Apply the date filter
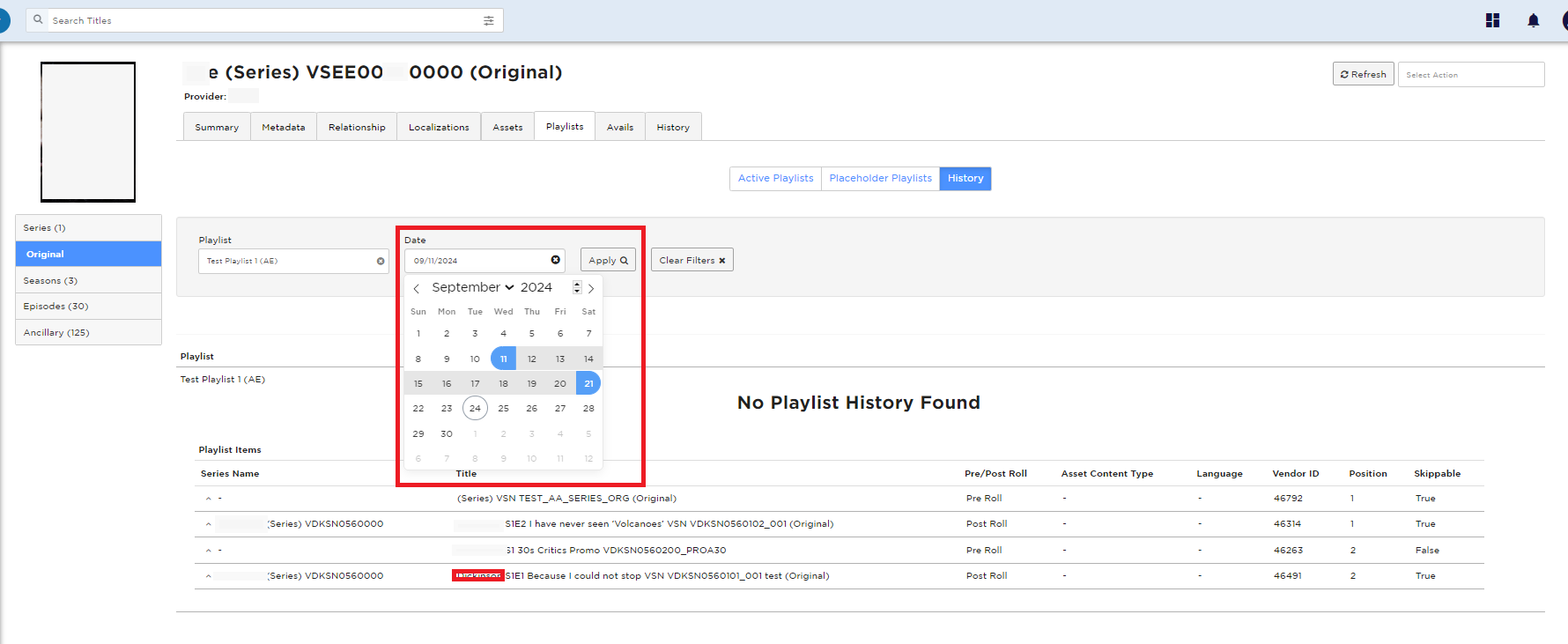This screenshot has height=644, width=1568. (x=608, y=260)
